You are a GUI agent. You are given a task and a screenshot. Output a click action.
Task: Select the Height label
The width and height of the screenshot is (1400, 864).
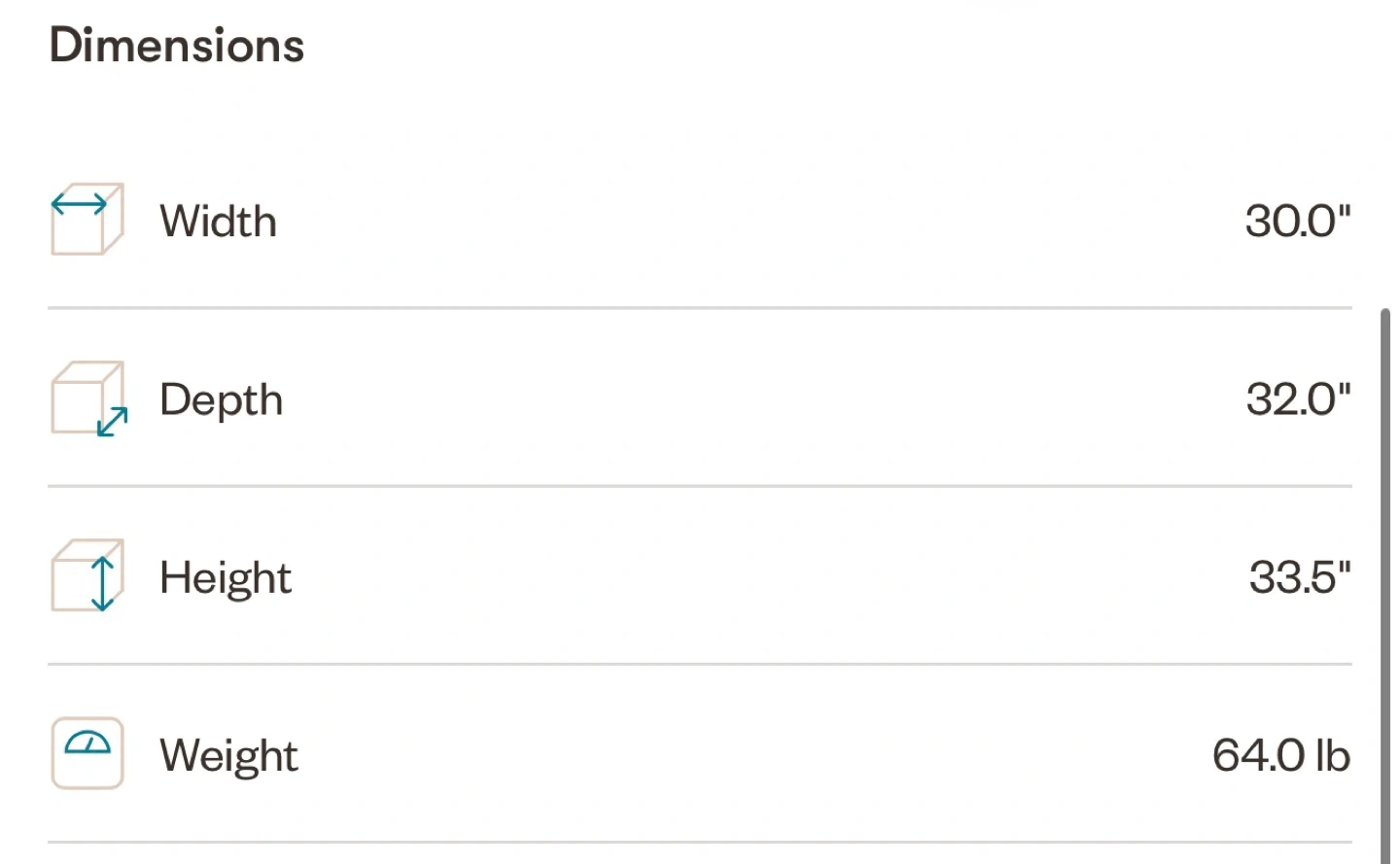(226, 579)
